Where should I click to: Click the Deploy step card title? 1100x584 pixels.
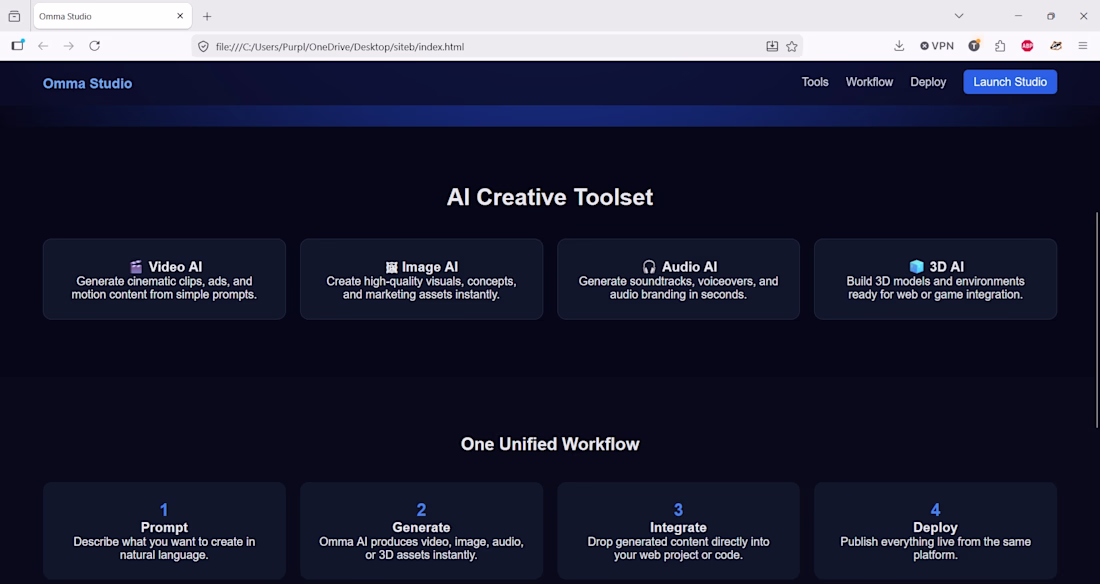click(935, 527)
